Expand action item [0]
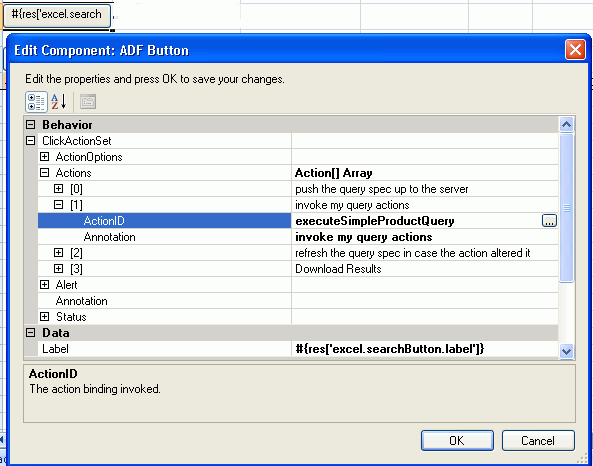 (x=59, y=188)
